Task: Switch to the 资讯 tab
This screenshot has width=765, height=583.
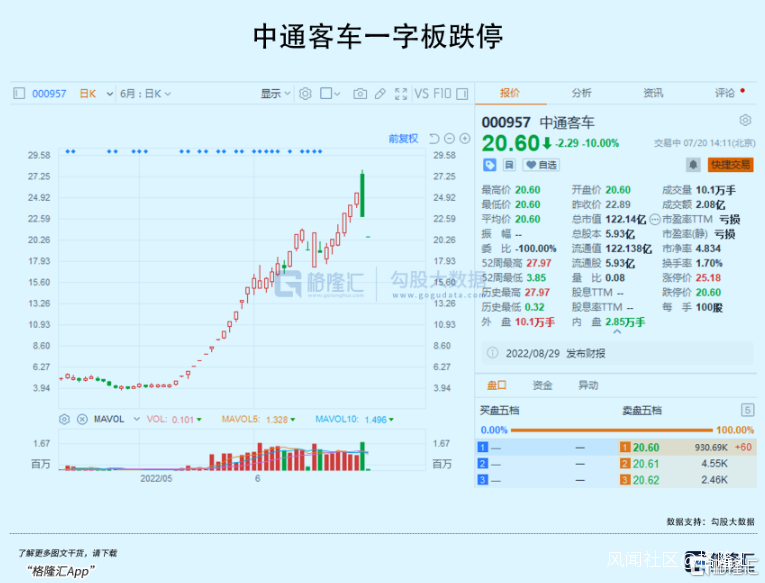Action: 653,93
